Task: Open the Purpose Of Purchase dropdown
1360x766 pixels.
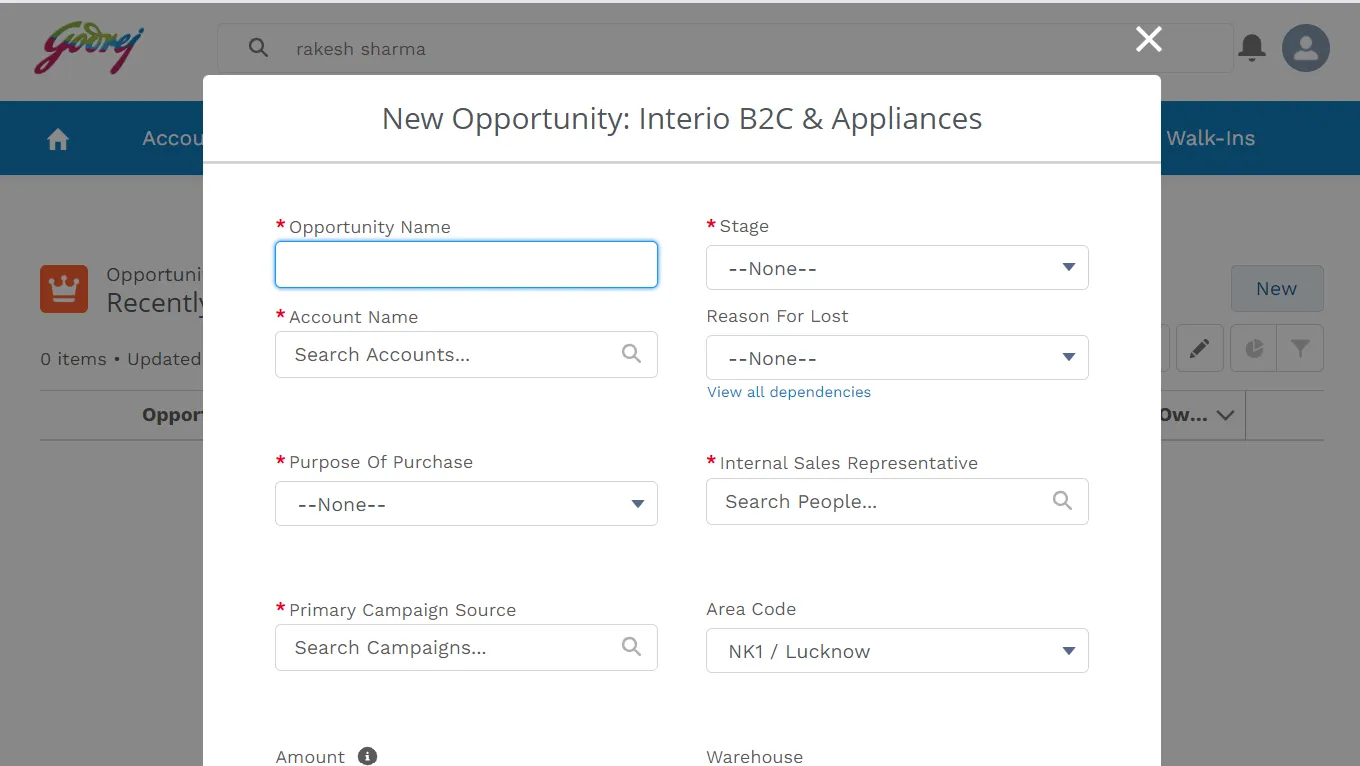Action: [x=466, y=504]
